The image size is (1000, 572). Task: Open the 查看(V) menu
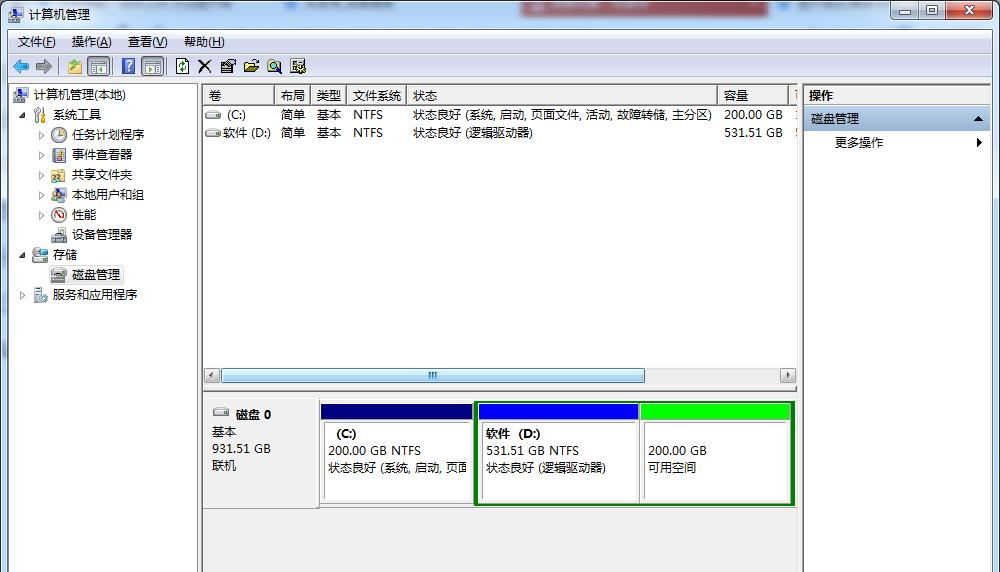(147, 42)
